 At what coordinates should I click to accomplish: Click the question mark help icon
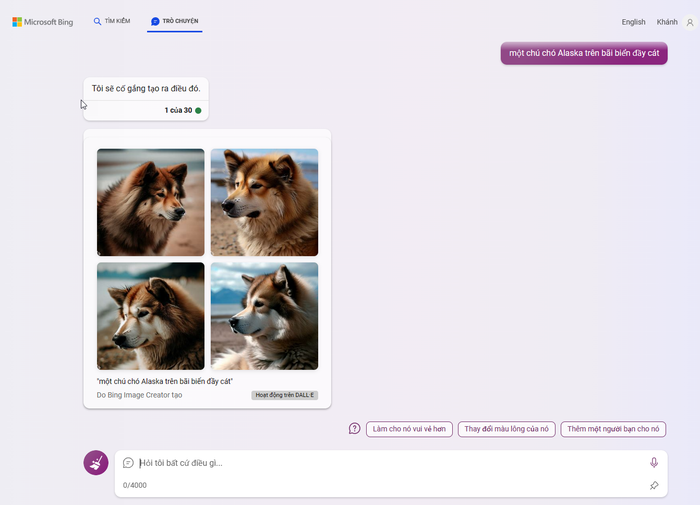pos(354,429)
